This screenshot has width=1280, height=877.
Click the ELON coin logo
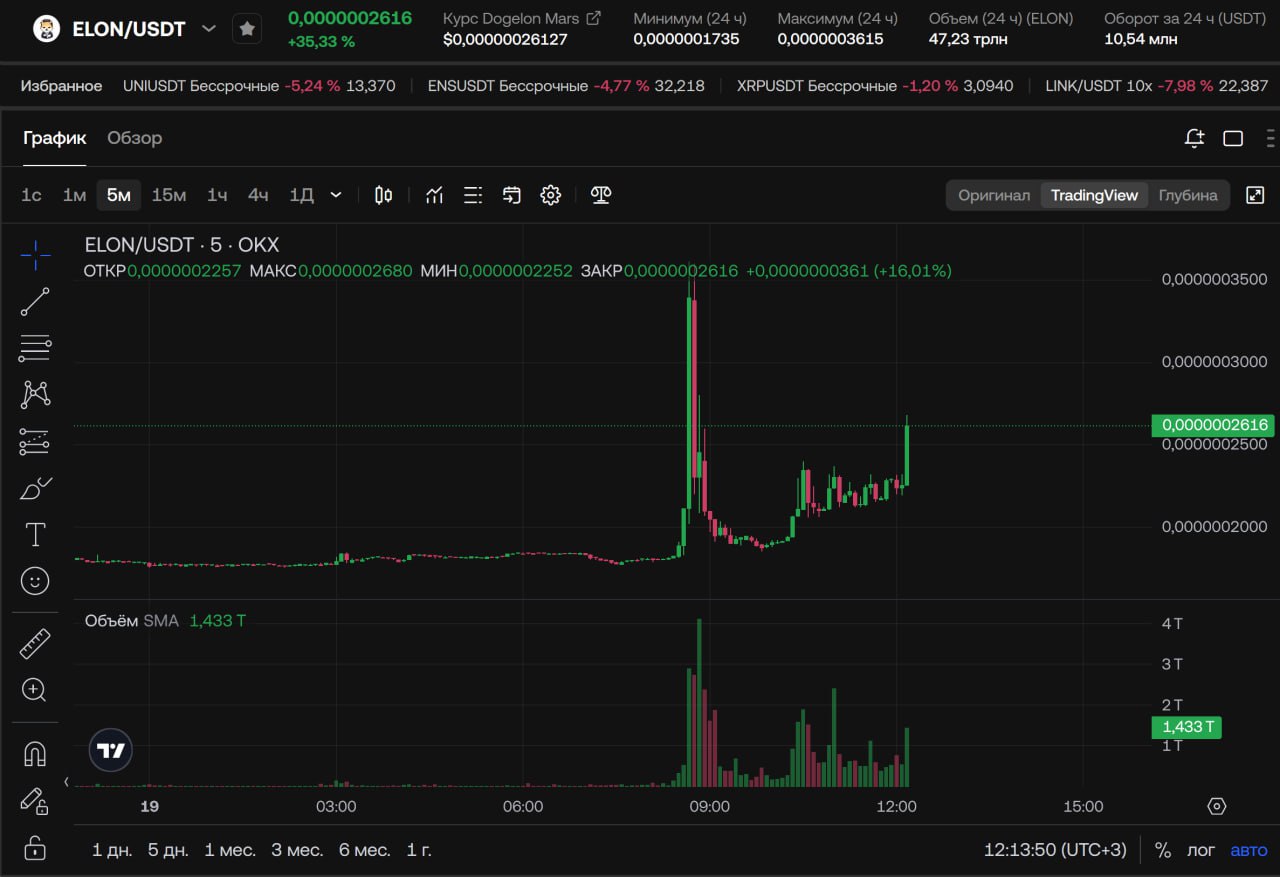click(x=46, y=29)
